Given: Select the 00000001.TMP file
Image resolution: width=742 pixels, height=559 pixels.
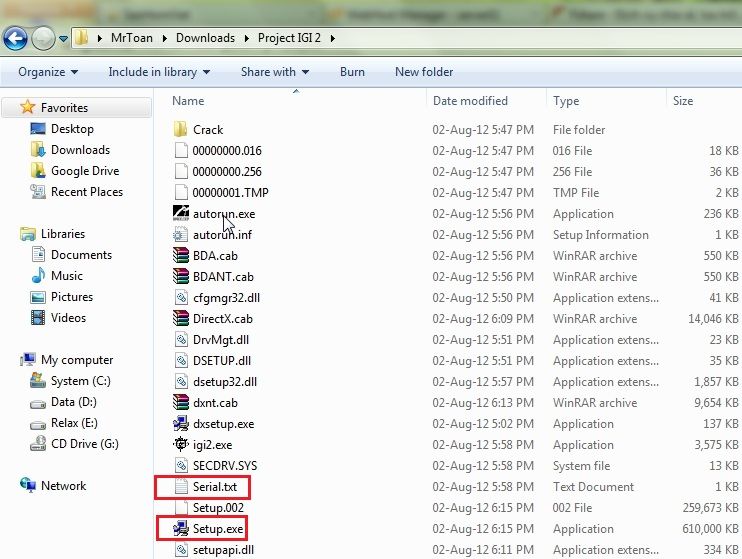Looking at the screenshot, I should pos(230,193).
